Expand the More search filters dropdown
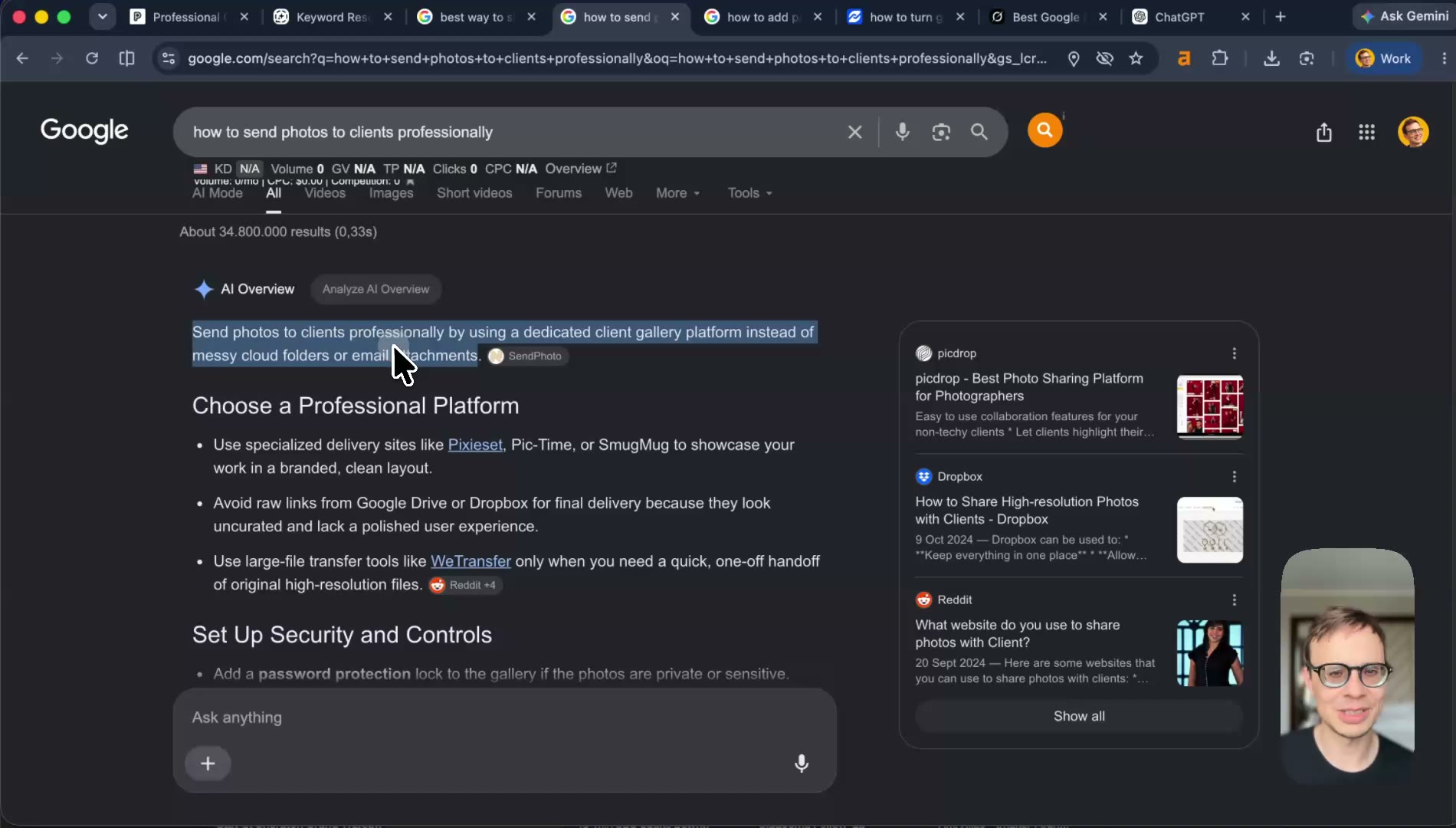Image resolution: width=1456 pixels, height=828 pixels. [x=677, y=193]
